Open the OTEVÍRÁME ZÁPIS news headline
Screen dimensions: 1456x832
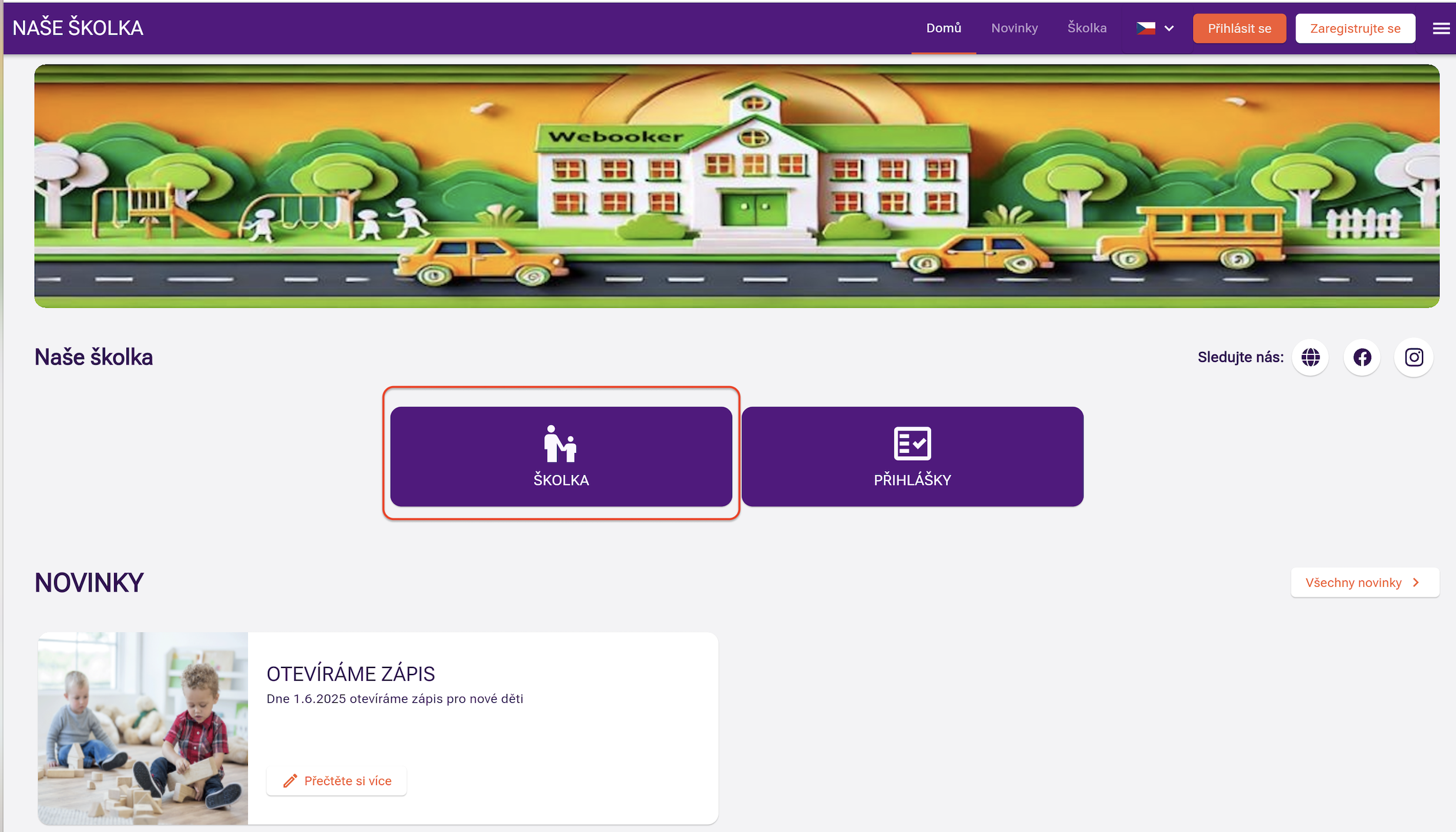tap(351, 674)
